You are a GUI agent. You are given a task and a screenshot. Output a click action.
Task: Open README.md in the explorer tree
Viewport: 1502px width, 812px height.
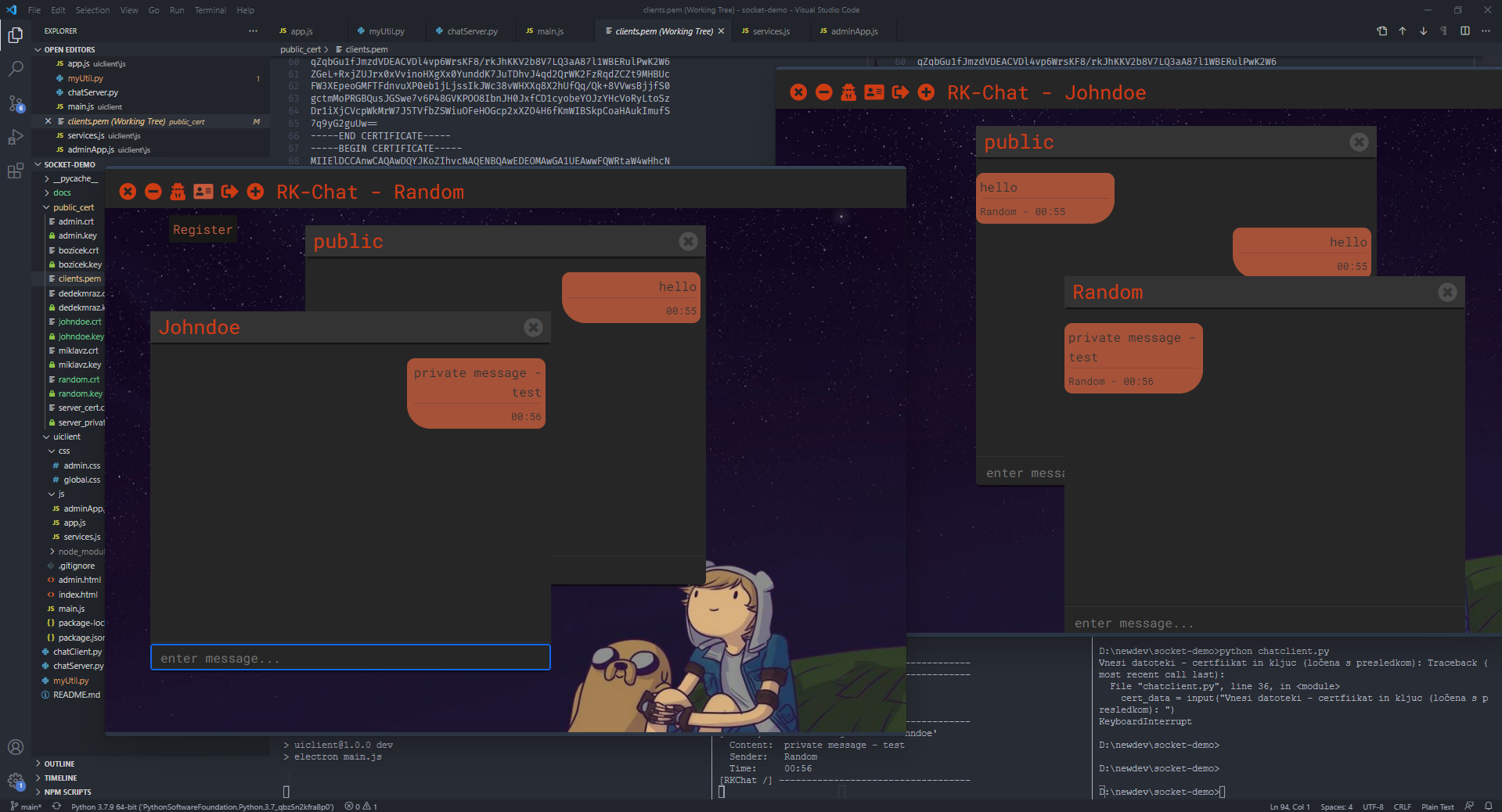(76, 695)
